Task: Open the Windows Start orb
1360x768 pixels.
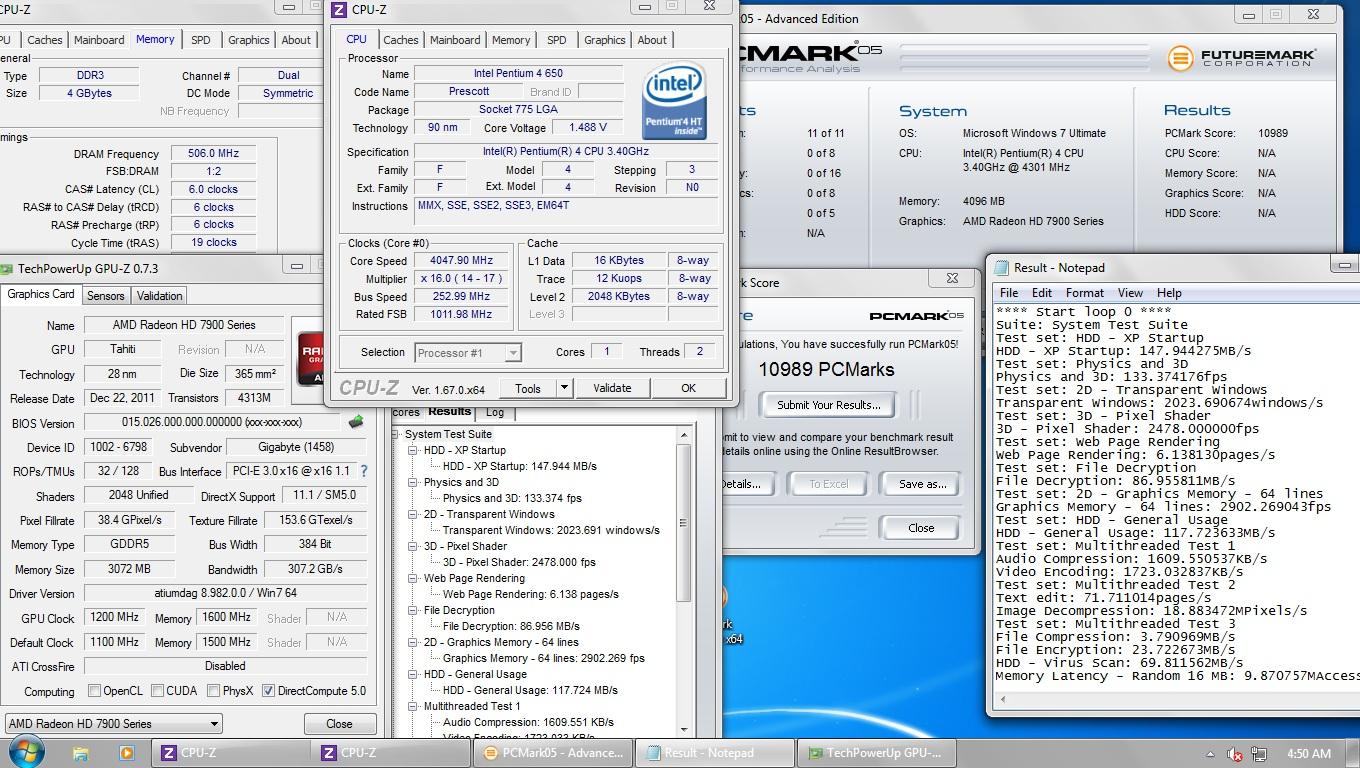Action: click(25, 751)
